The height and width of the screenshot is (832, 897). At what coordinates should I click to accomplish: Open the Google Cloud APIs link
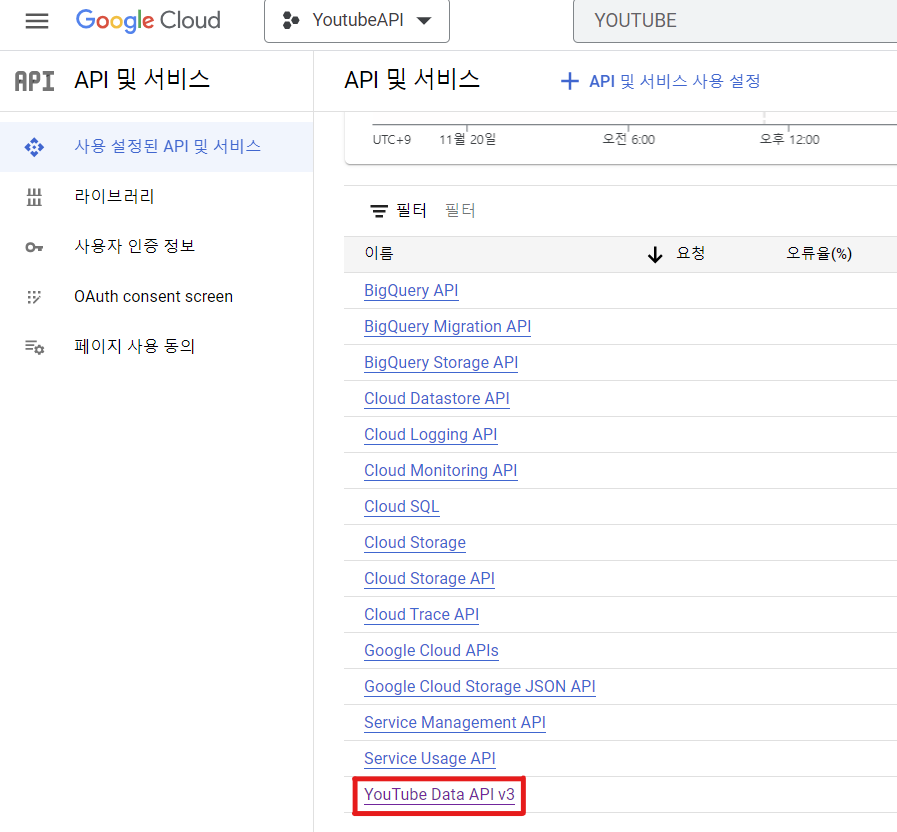(431, 651)
